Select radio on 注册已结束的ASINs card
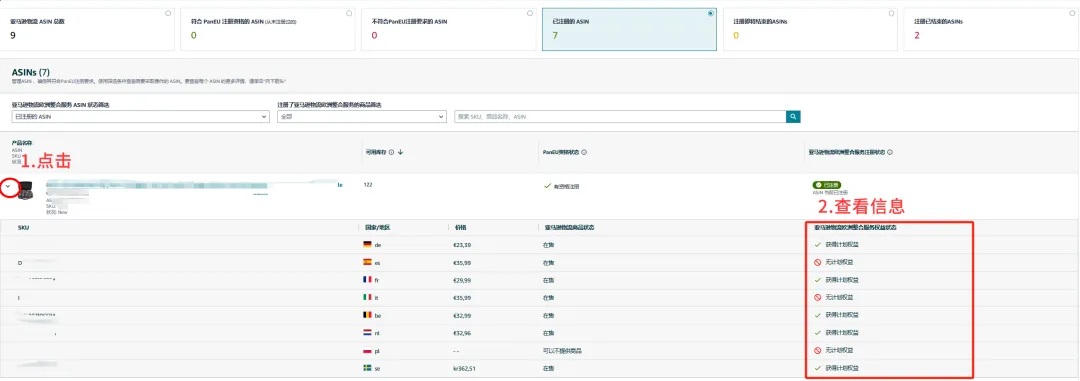1080x381 pixels. click(1071, 13)
